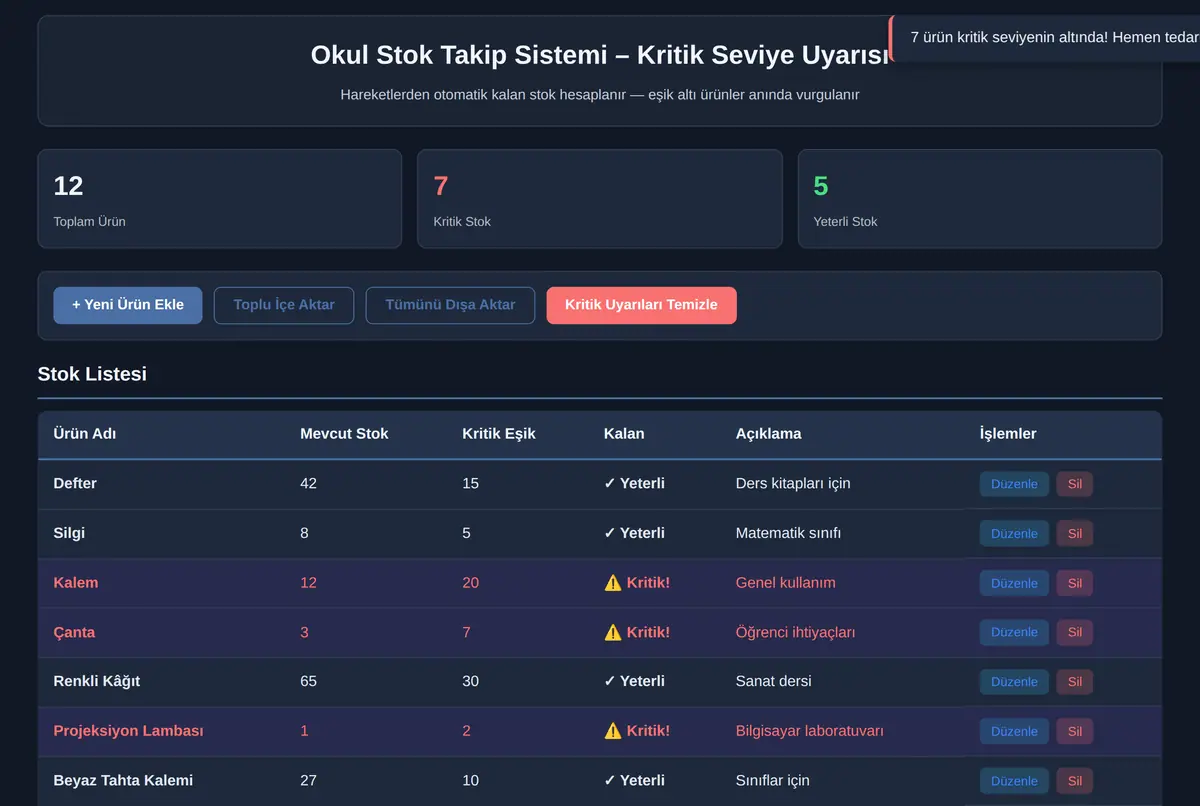Screen dimensions: 1200x806
Task: Click the product name 'Projeksiyon Lambası'
Action: pyautogui.click(x=128, y=731)
